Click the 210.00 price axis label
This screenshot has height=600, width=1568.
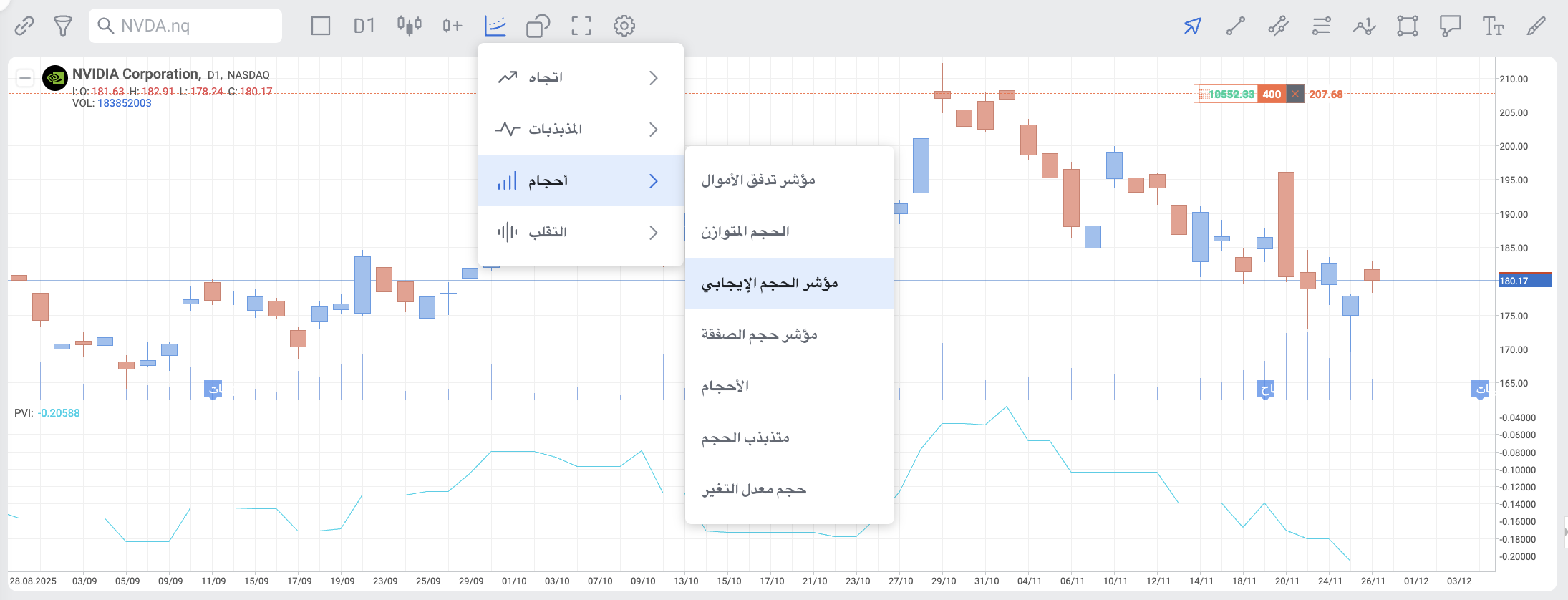(1514, 79)
